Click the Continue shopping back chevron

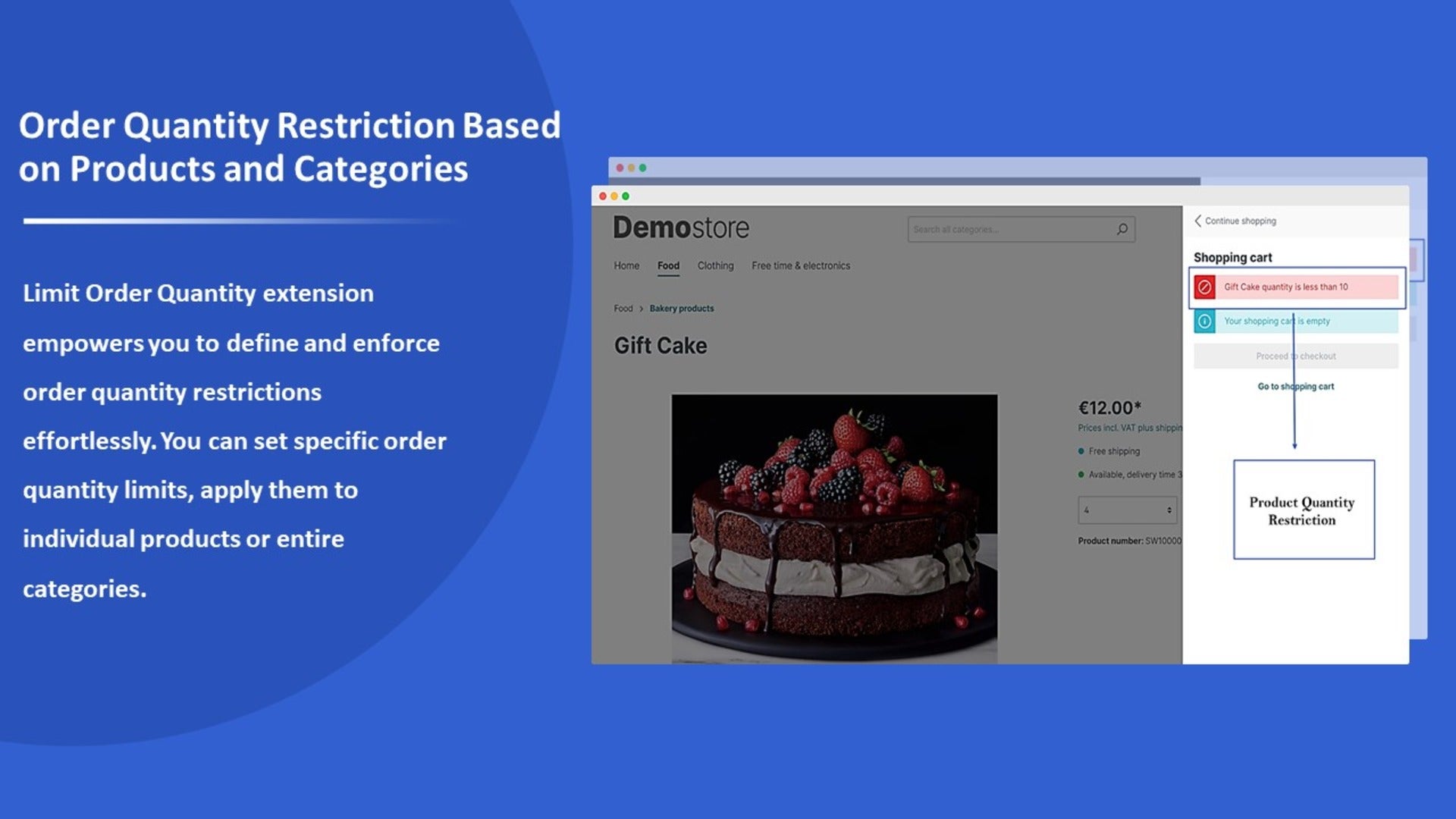1197,221
